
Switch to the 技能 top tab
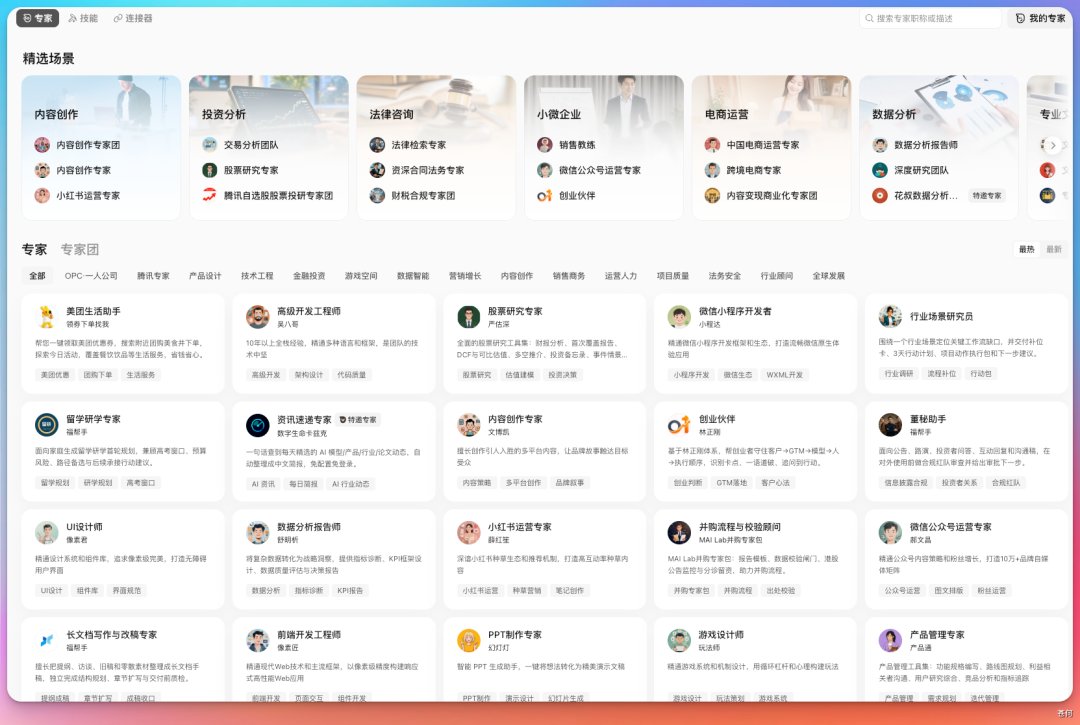point(83,19)
